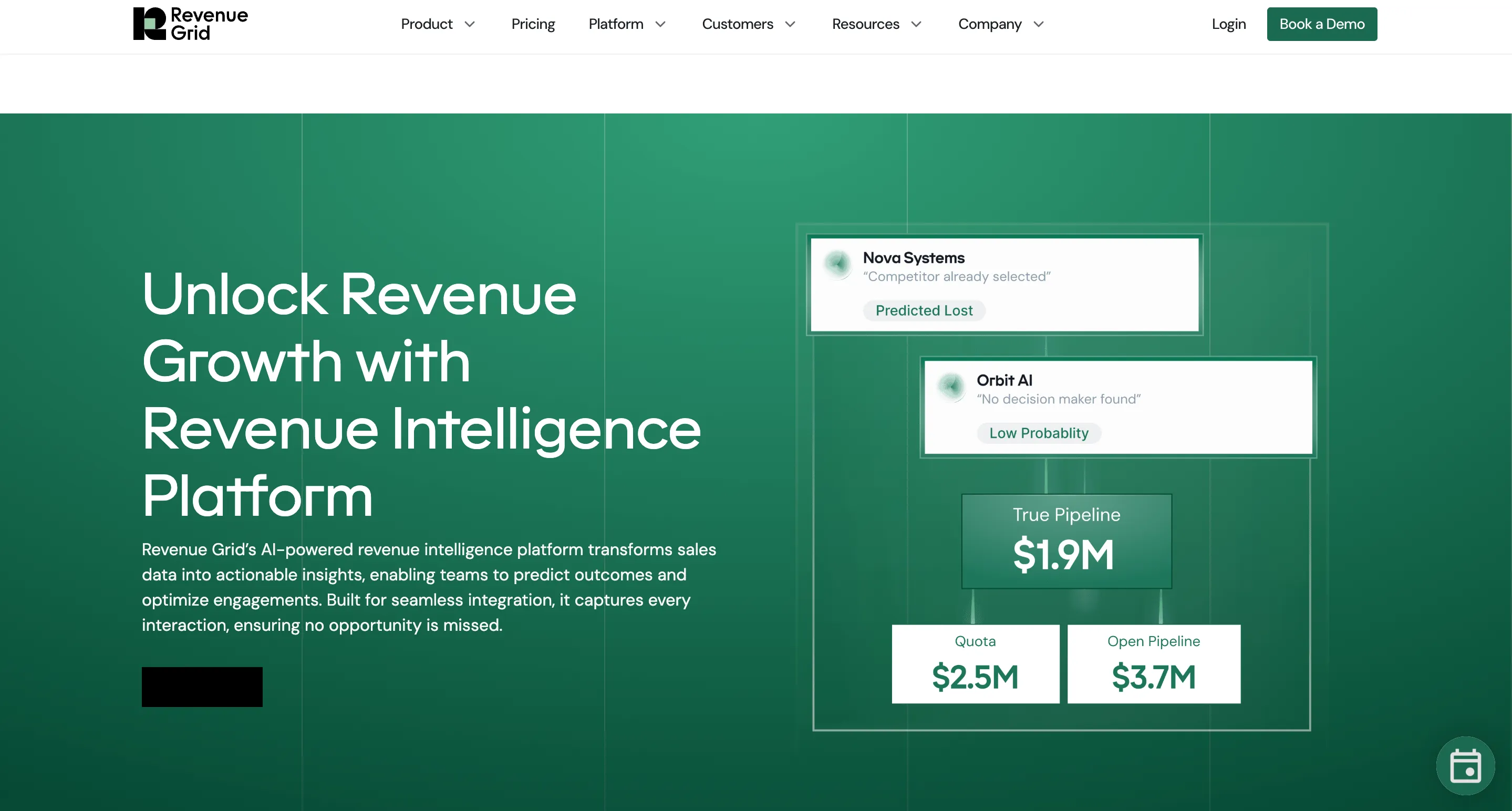1512x811 pixels.
Task: Expand the Company menu chevron
Action: click(1038, 24)
